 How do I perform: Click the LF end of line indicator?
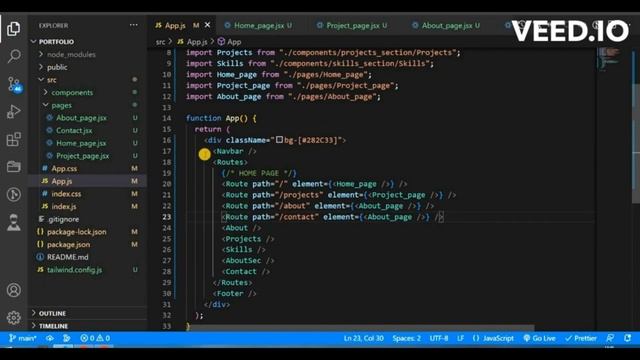460,338
